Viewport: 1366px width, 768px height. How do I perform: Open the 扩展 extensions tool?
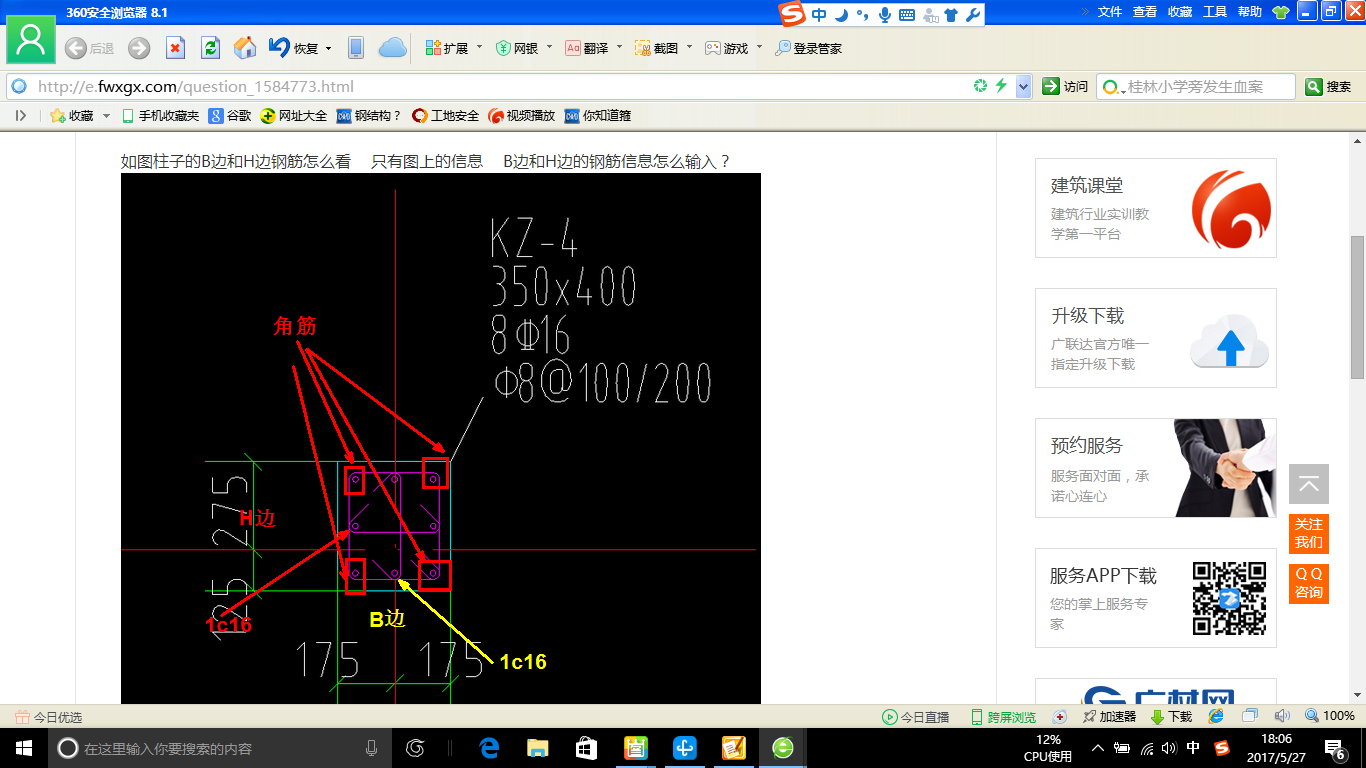[x=447, y=48]
